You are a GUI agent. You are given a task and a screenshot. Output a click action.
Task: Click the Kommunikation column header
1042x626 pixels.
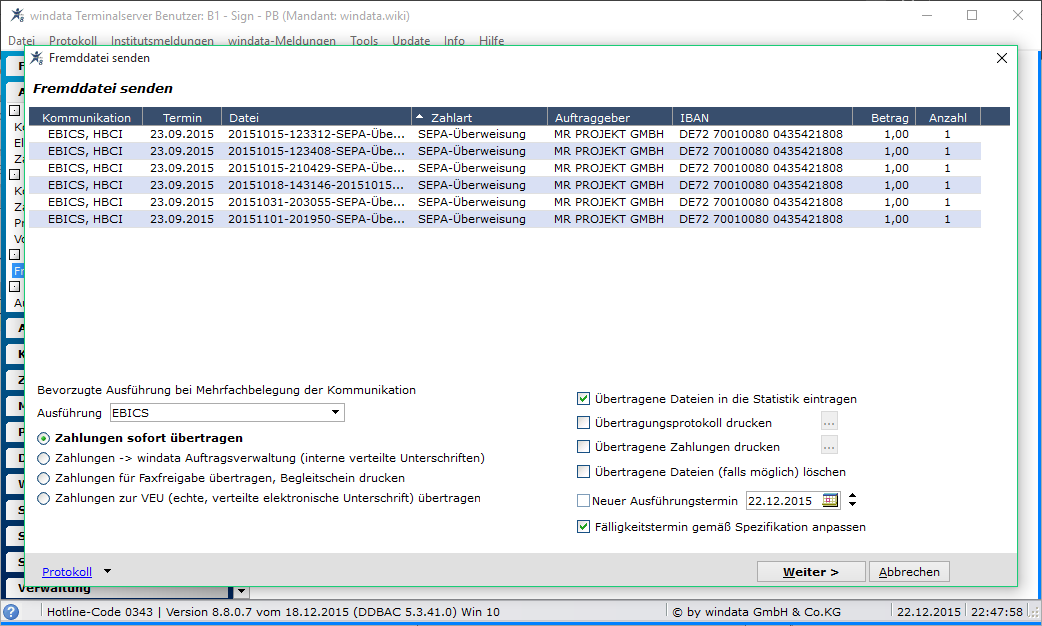click(x=86, y=118)
